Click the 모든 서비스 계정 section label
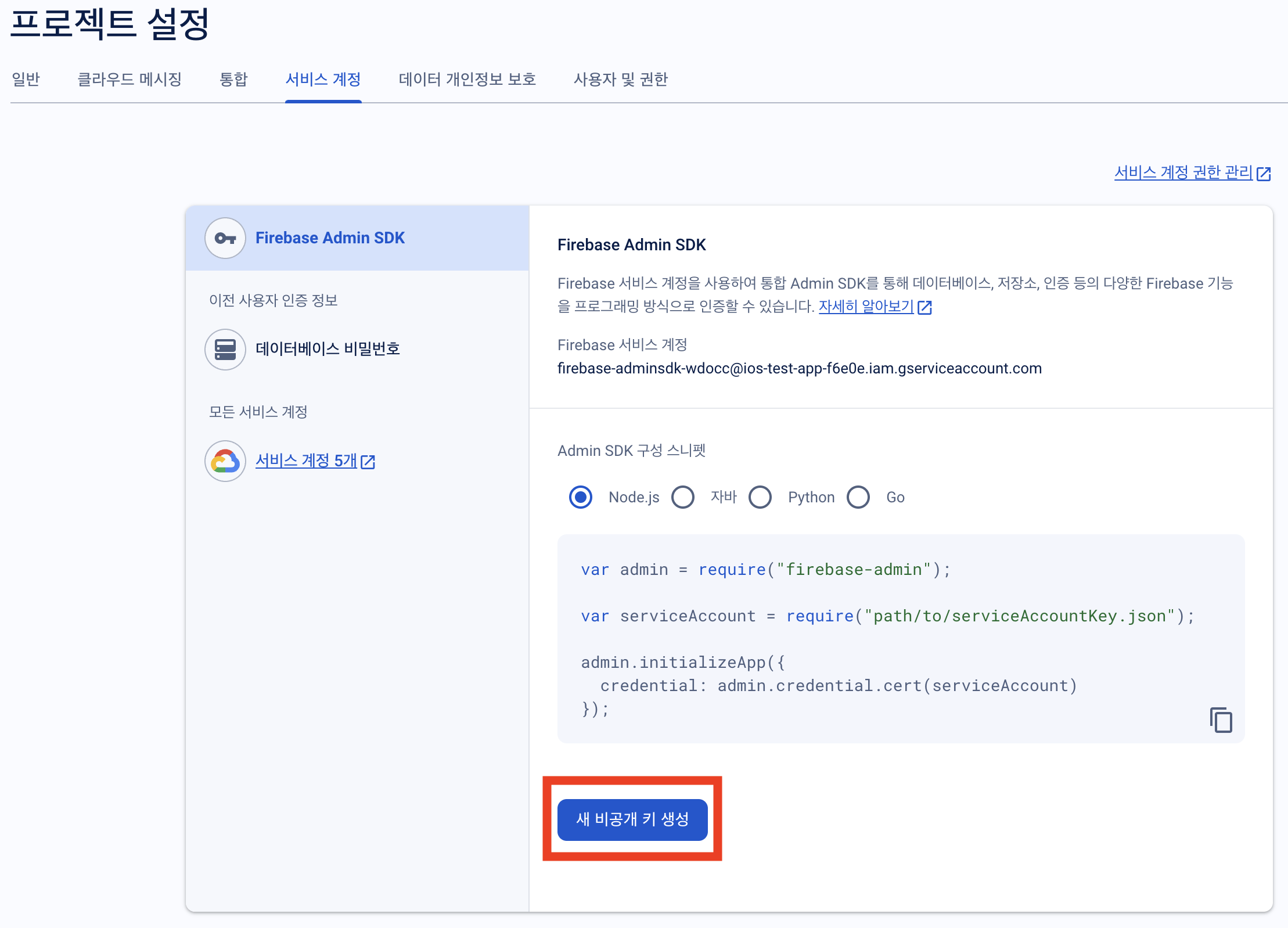 pos(258,412)
